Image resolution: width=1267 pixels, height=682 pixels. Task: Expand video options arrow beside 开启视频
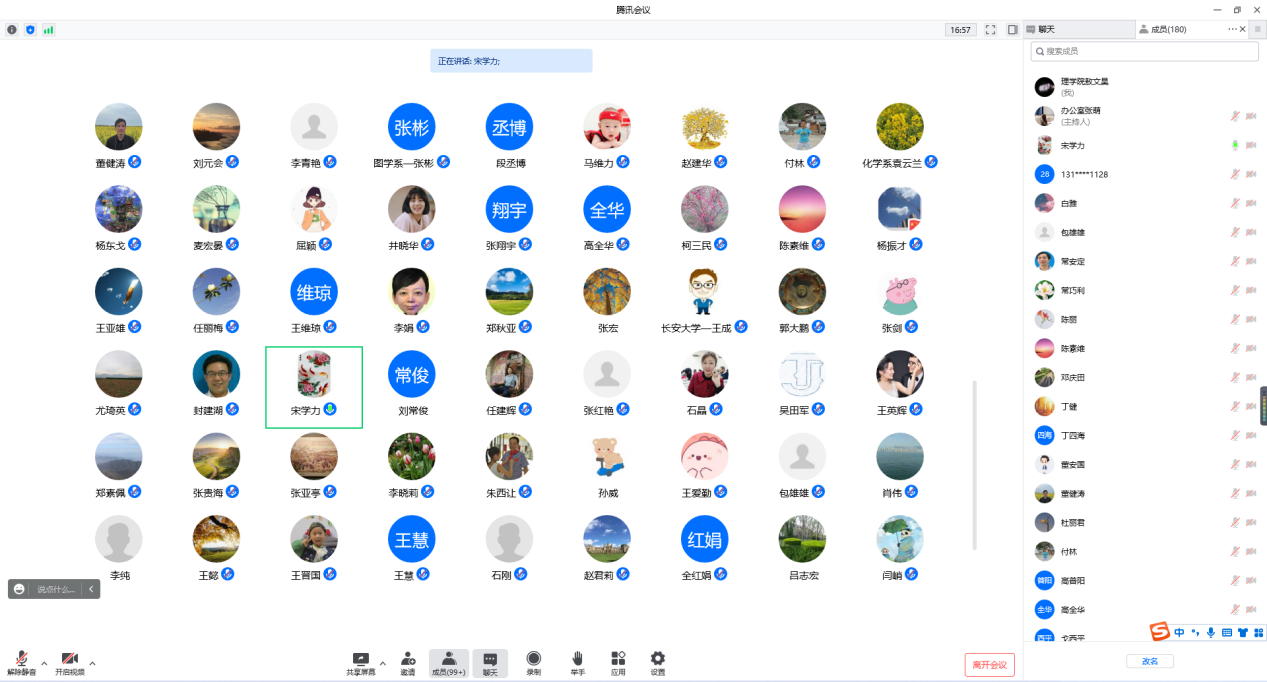coord(93,663)
